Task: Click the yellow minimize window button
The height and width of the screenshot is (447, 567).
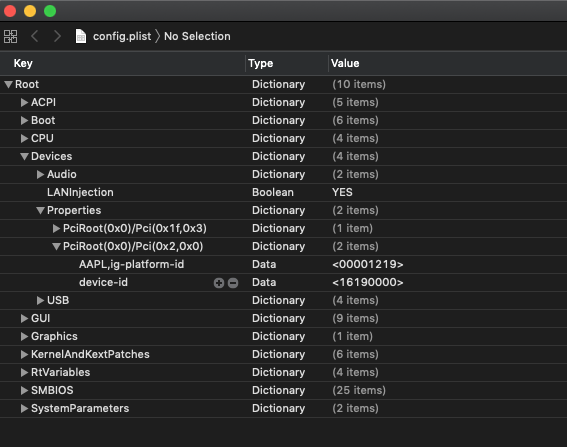Action: click(30, 11)
